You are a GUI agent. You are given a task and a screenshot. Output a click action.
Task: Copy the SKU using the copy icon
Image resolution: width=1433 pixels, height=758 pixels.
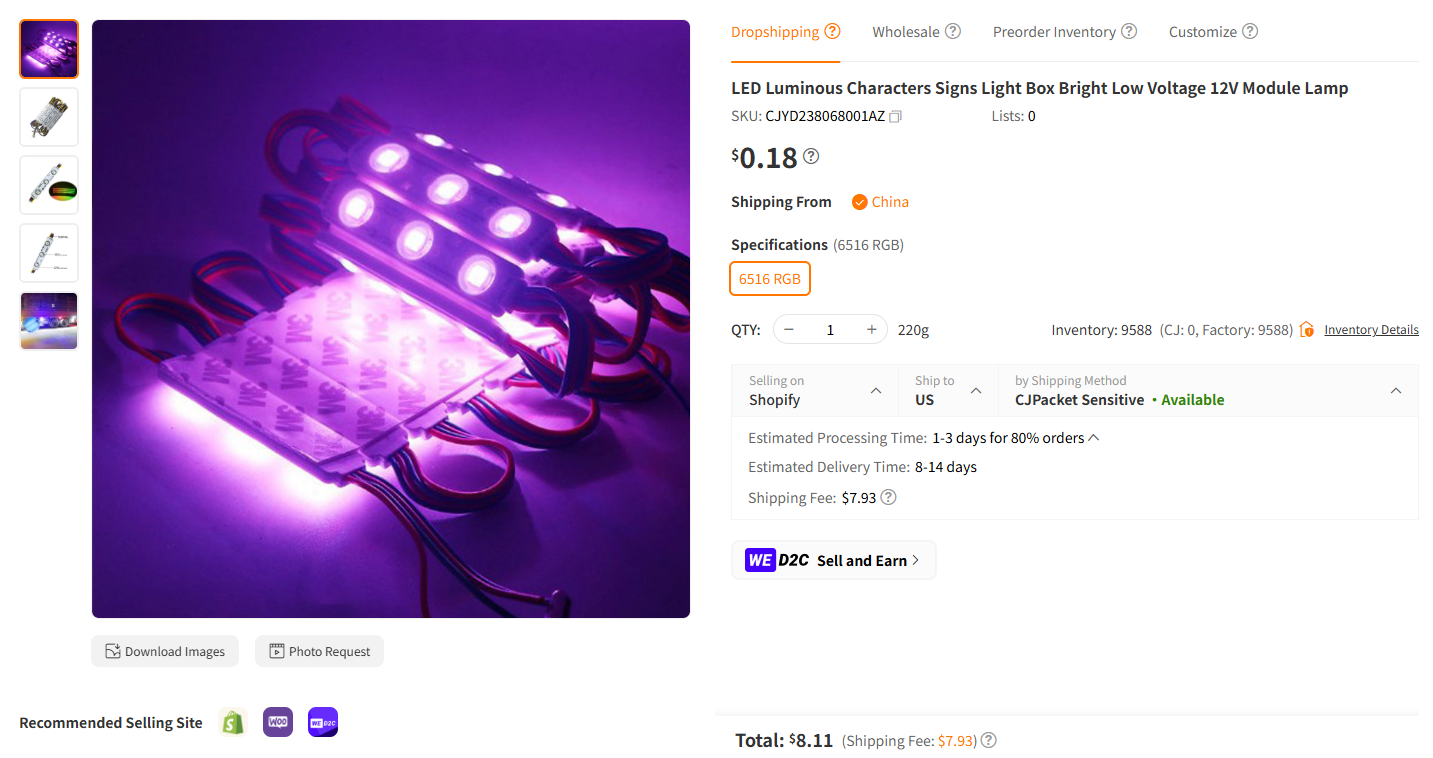[x=895, y=116]
